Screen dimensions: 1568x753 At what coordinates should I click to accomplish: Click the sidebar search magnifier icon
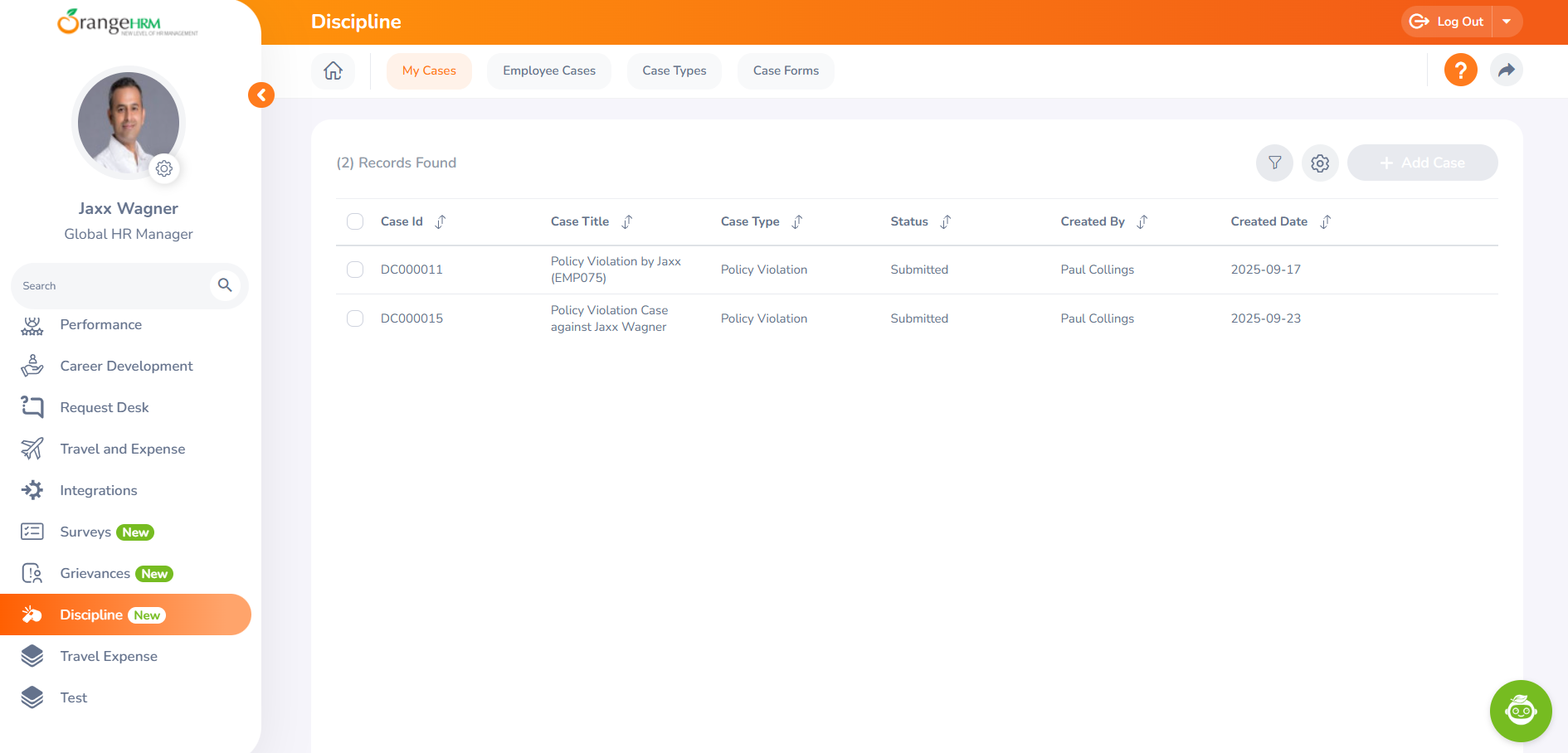tap(225, 285)
